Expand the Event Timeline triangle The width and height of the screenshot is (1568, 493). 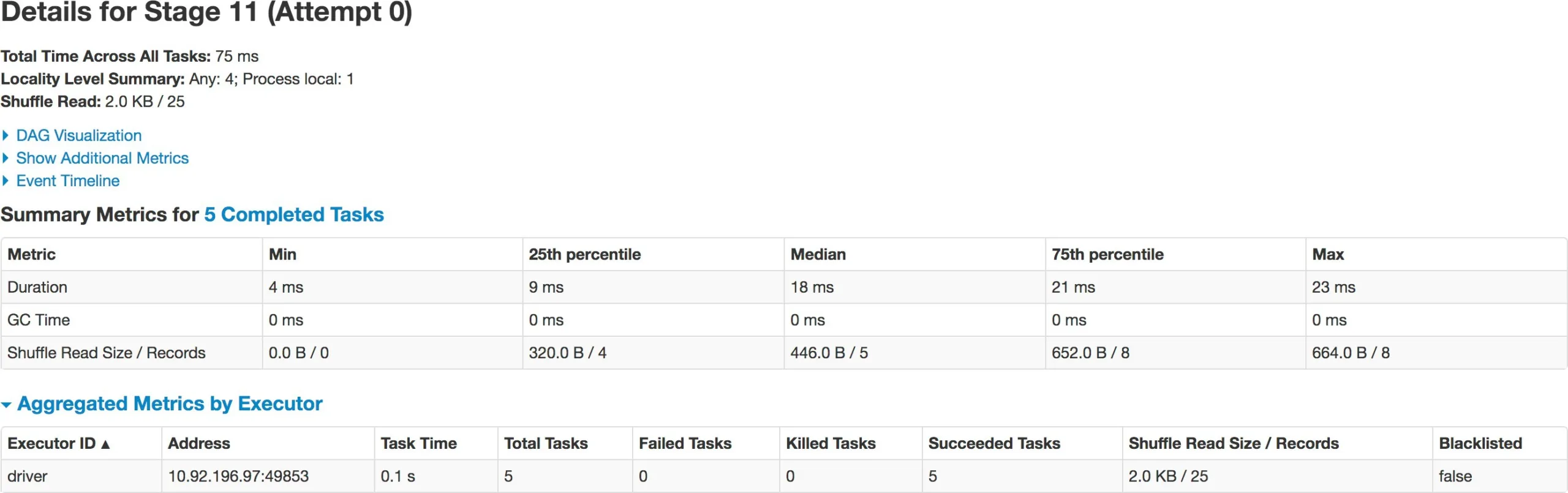point(6,181)
